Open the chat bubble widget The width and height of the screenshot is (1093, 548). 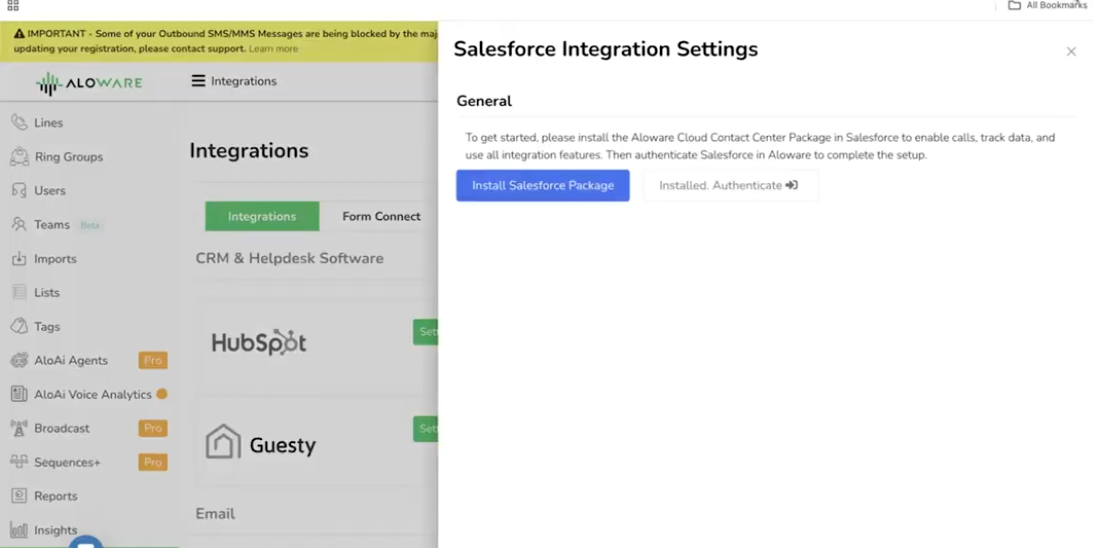tap(86, 542)
